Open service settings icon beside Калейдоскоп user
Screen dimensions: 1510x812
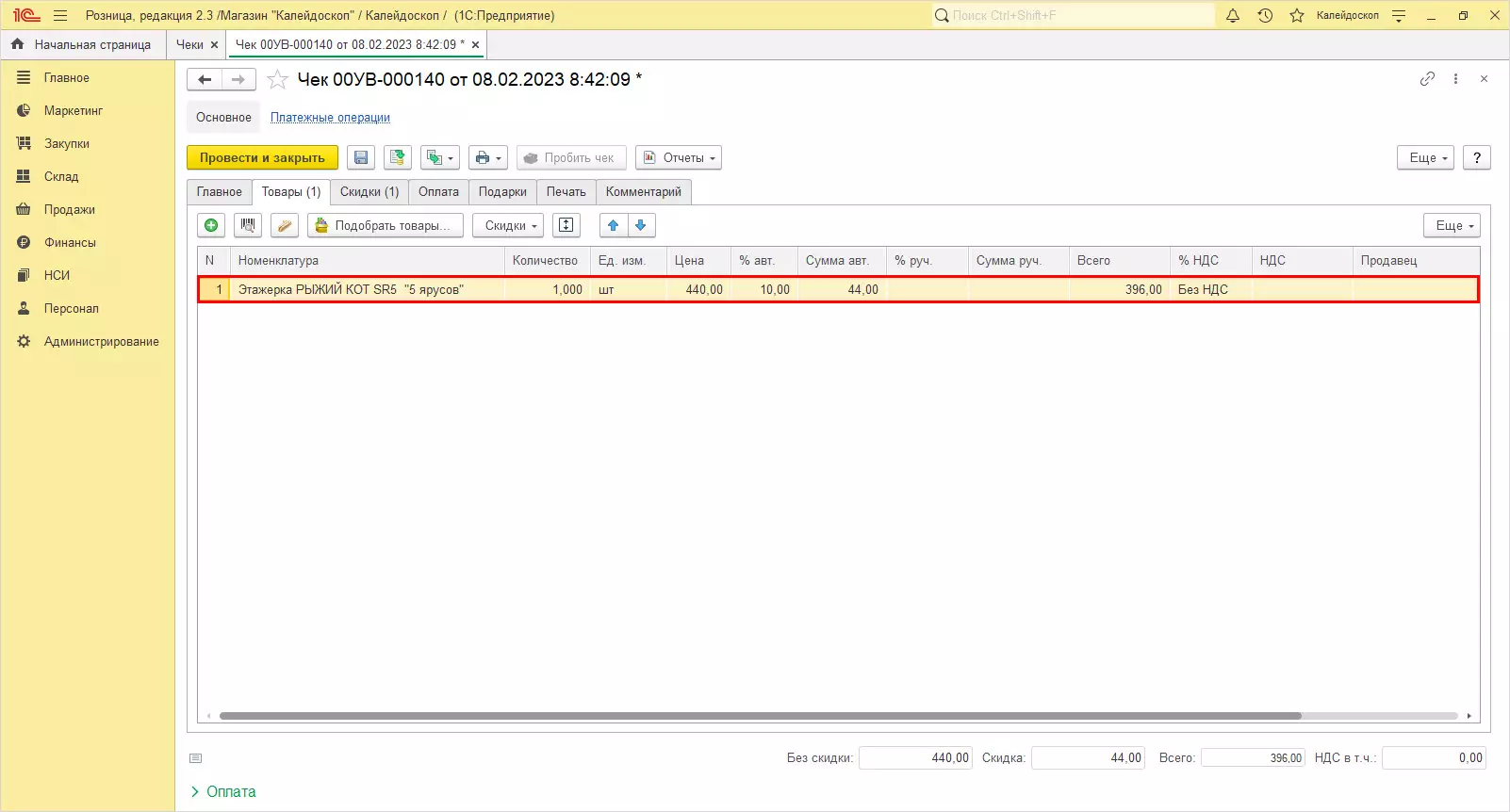point(1399,15)
